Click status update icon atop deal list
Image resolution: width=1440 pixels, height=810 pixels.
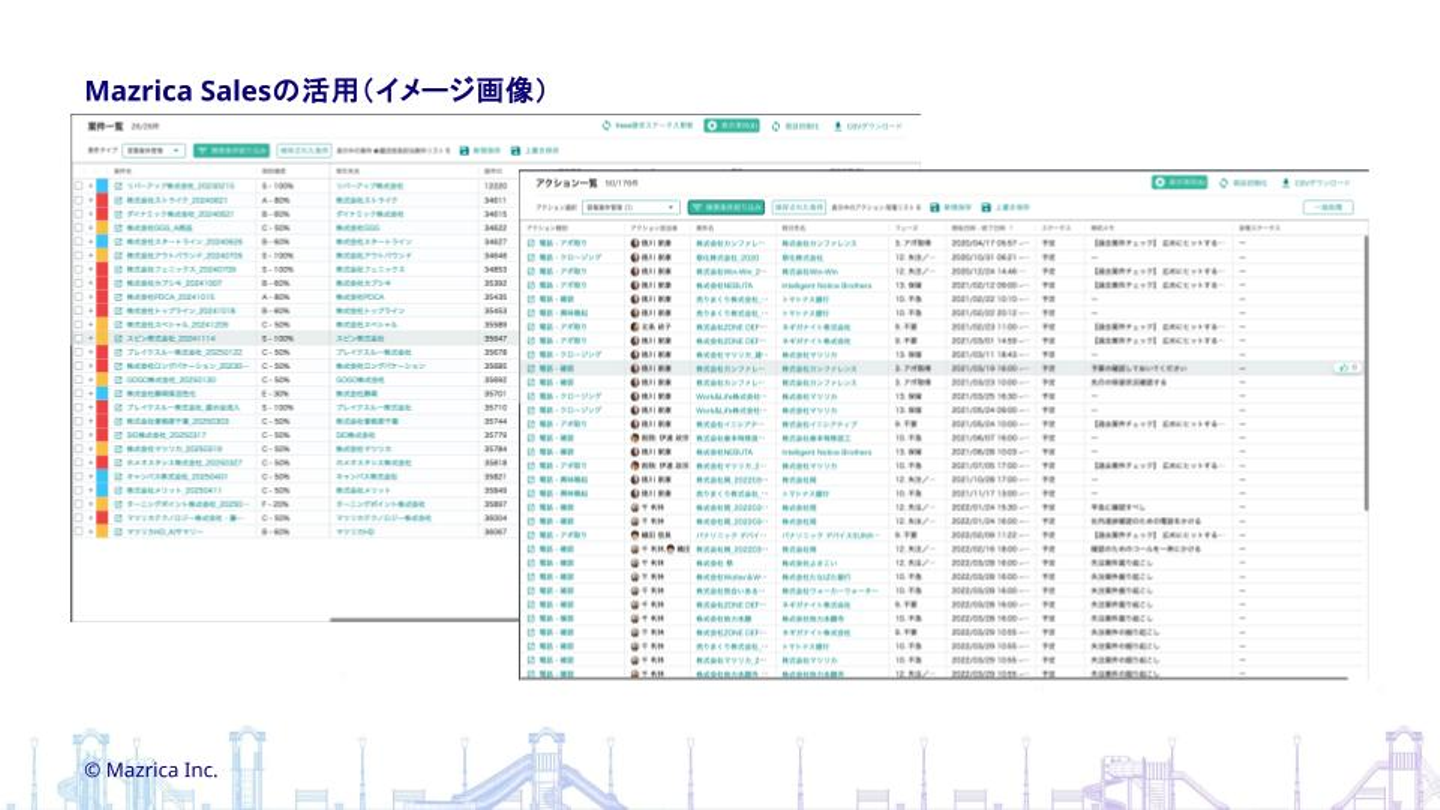(x=606, y=127)
